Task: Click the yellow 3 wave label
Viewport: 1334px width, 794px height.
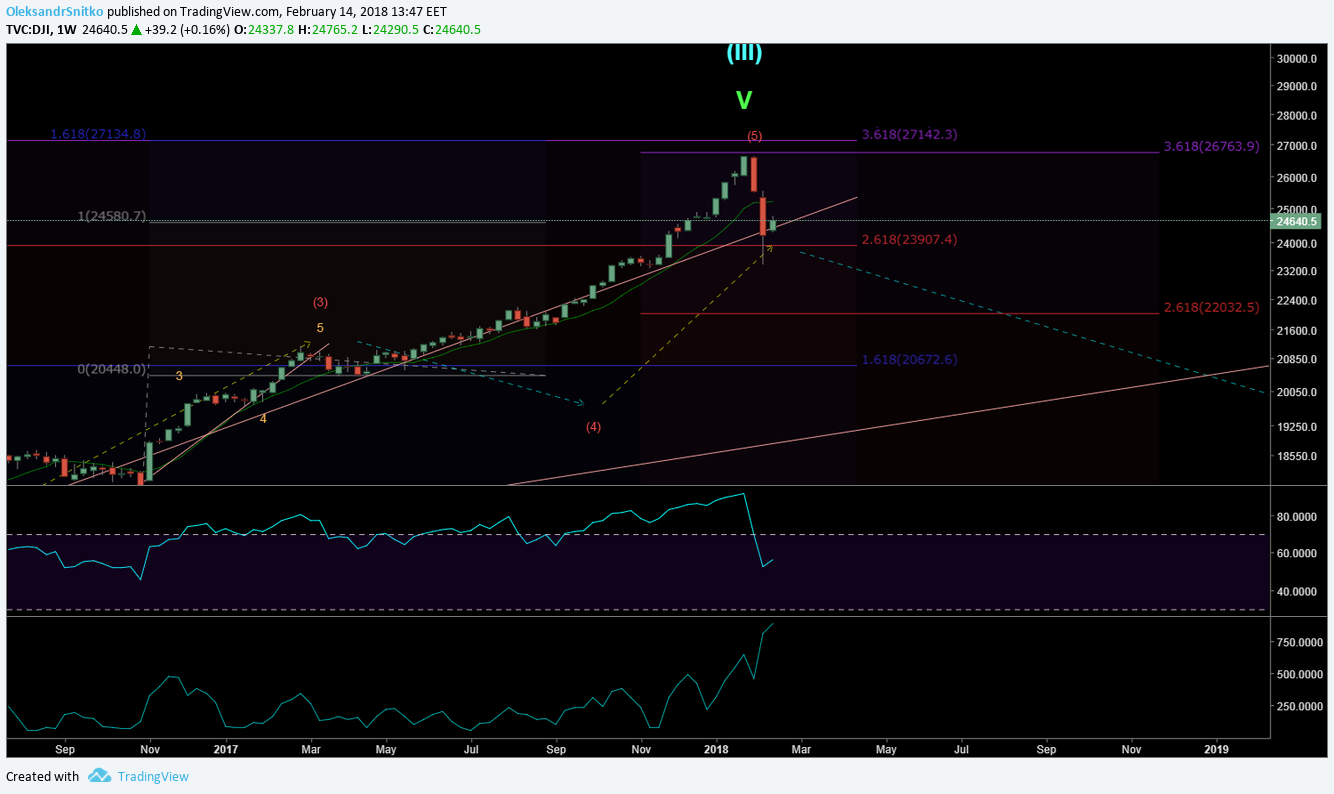Action: tap(179, 376)
